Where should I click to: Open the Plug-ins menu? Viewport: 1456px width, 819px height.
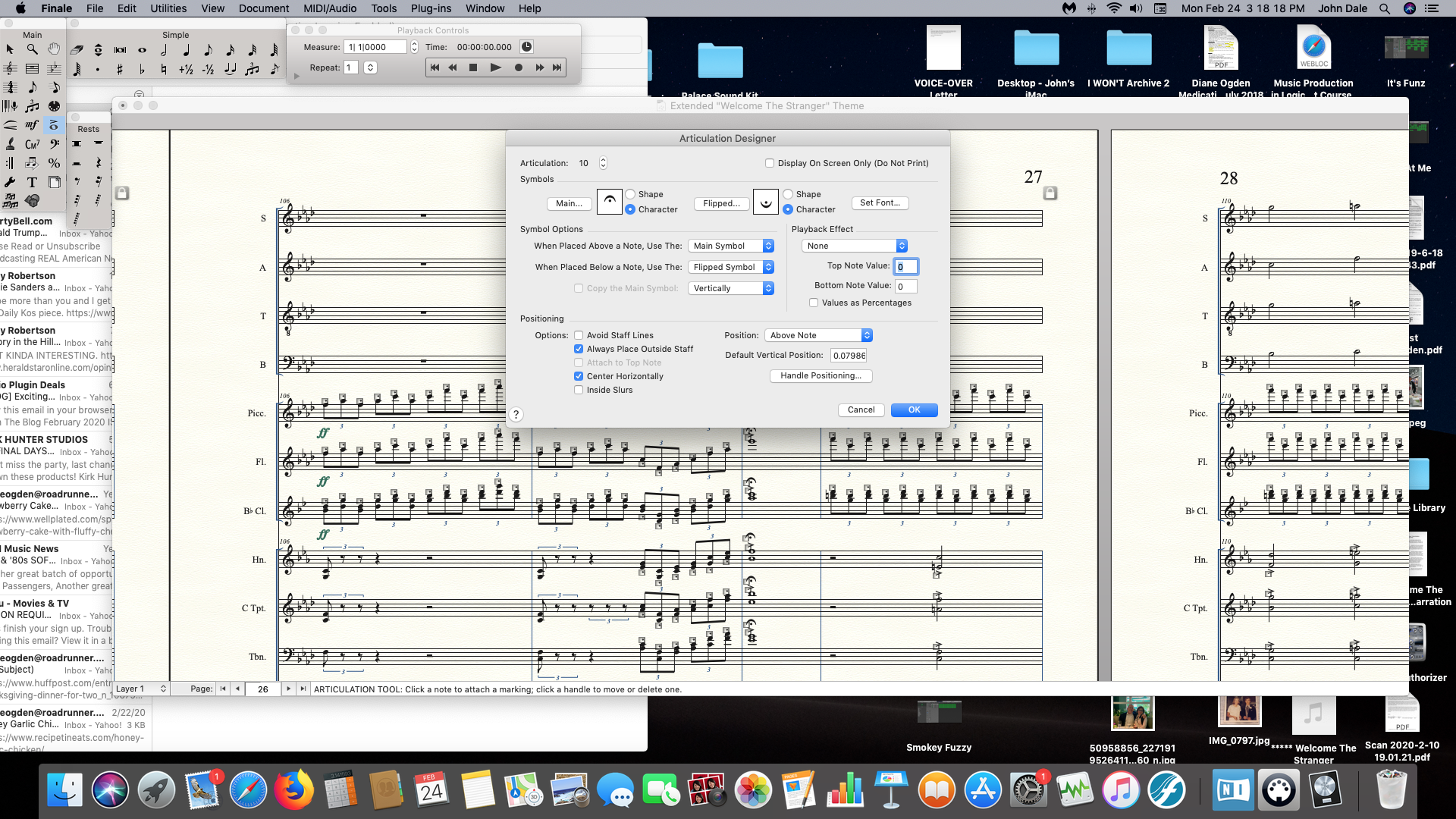tap(431, 8)
